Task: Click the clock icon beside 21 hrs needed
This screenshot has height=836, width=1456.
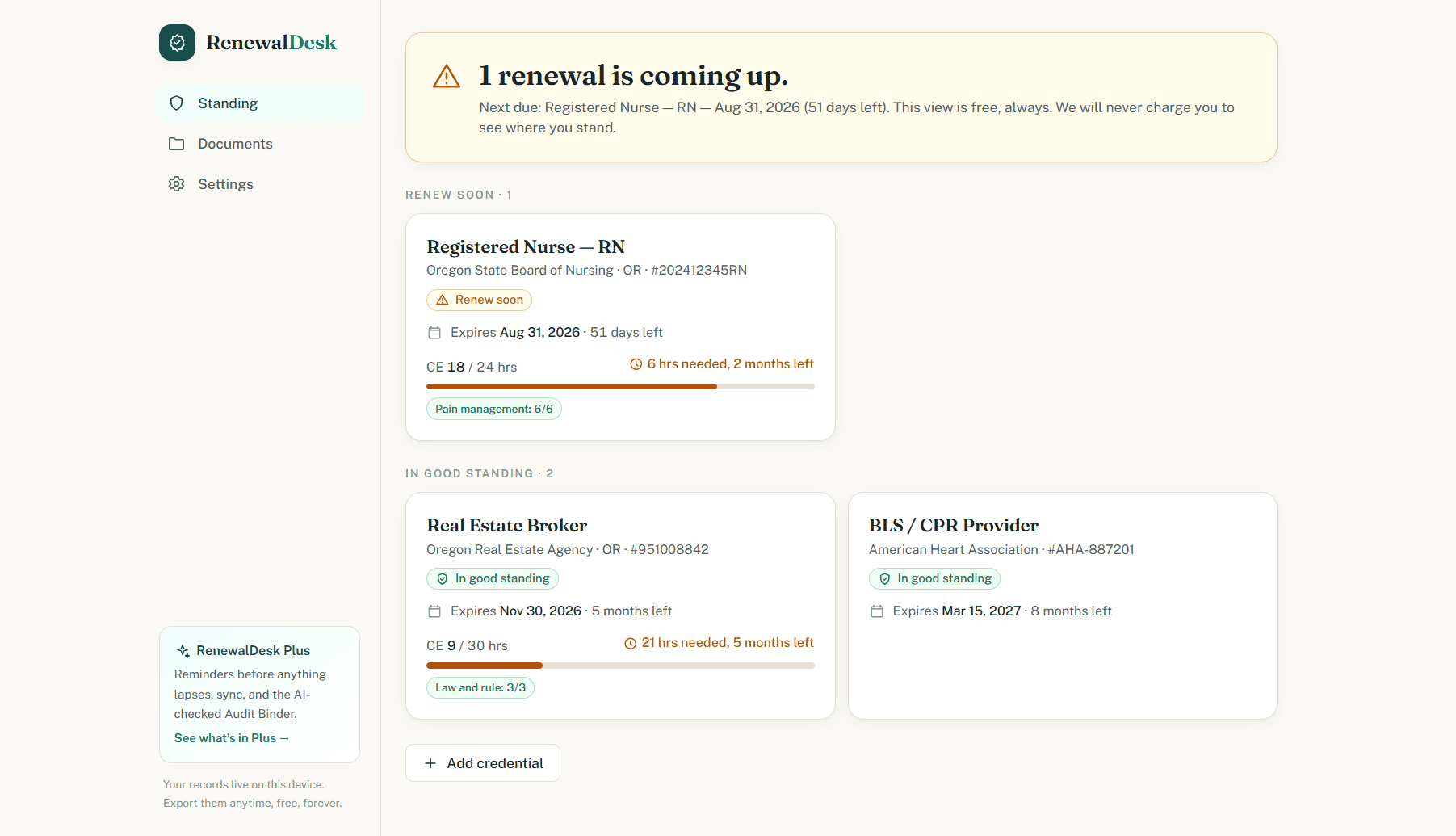Action: pos(631,643)
